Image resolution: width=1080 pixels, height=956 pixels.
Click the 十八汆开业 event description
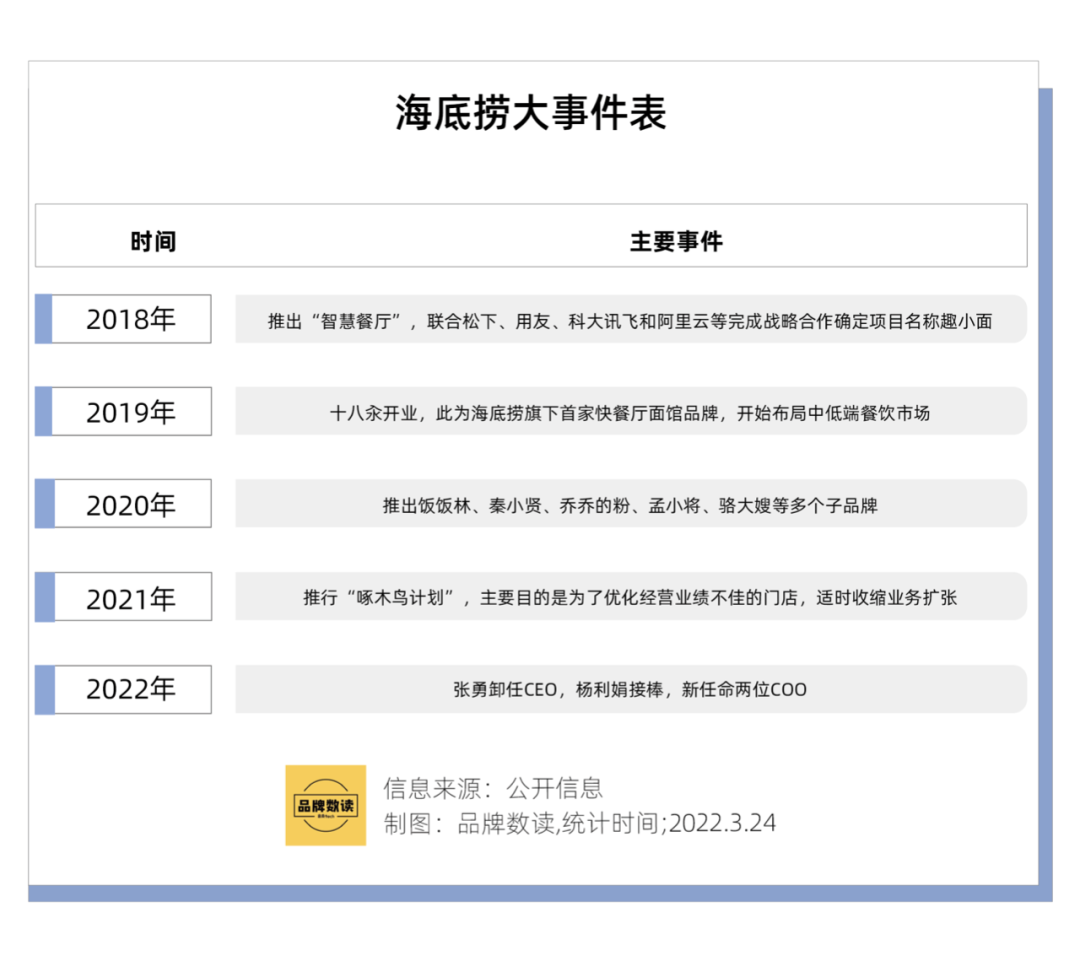click(x=630, y=412)
